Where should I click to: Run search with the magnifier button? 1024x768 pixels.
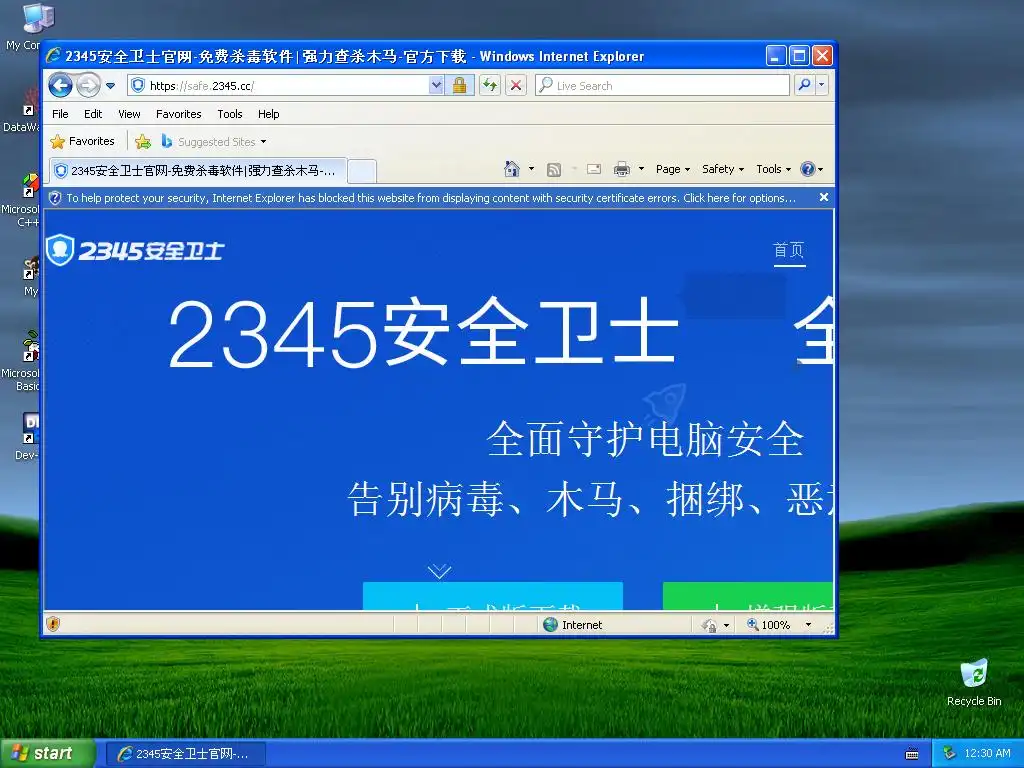click(805, 85)
